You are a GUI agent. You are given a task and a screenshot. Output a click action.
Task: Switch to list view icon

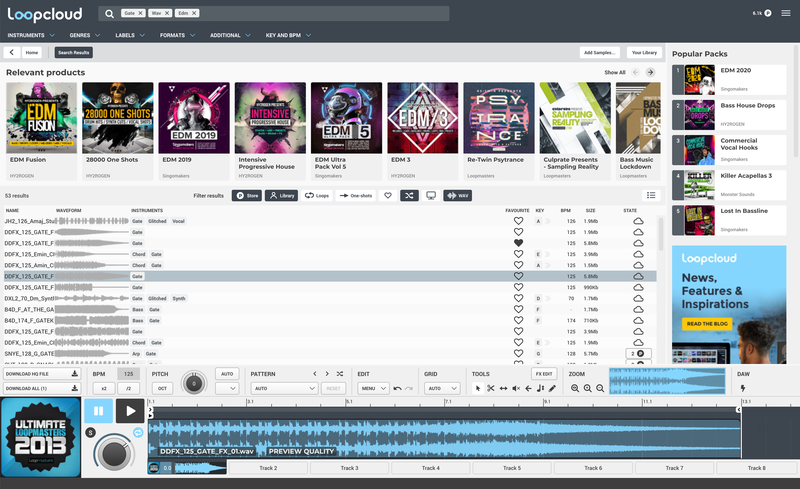coord(651,195)
